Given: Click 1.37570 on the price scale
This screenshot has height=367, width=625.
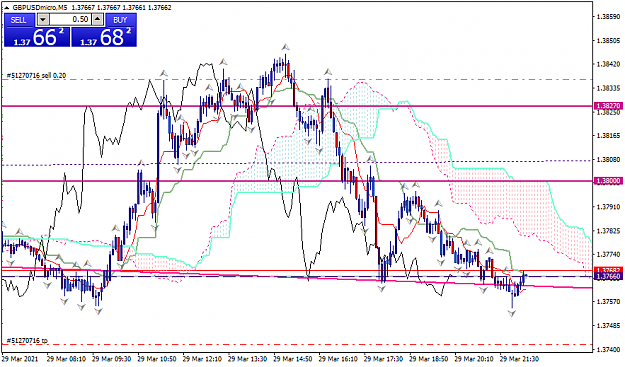Looking at the screenshot, I should (609, 302).
